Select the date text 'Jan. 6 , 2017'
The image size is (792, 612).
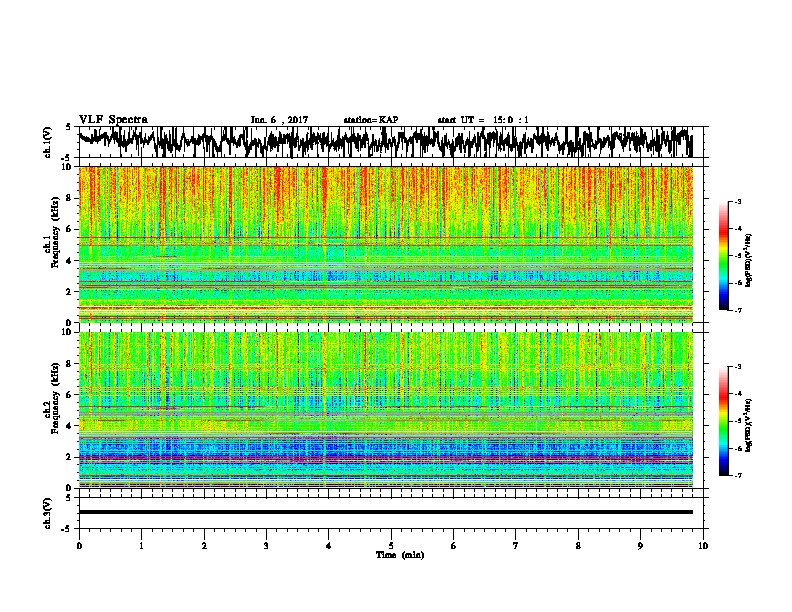click(279, 120)
